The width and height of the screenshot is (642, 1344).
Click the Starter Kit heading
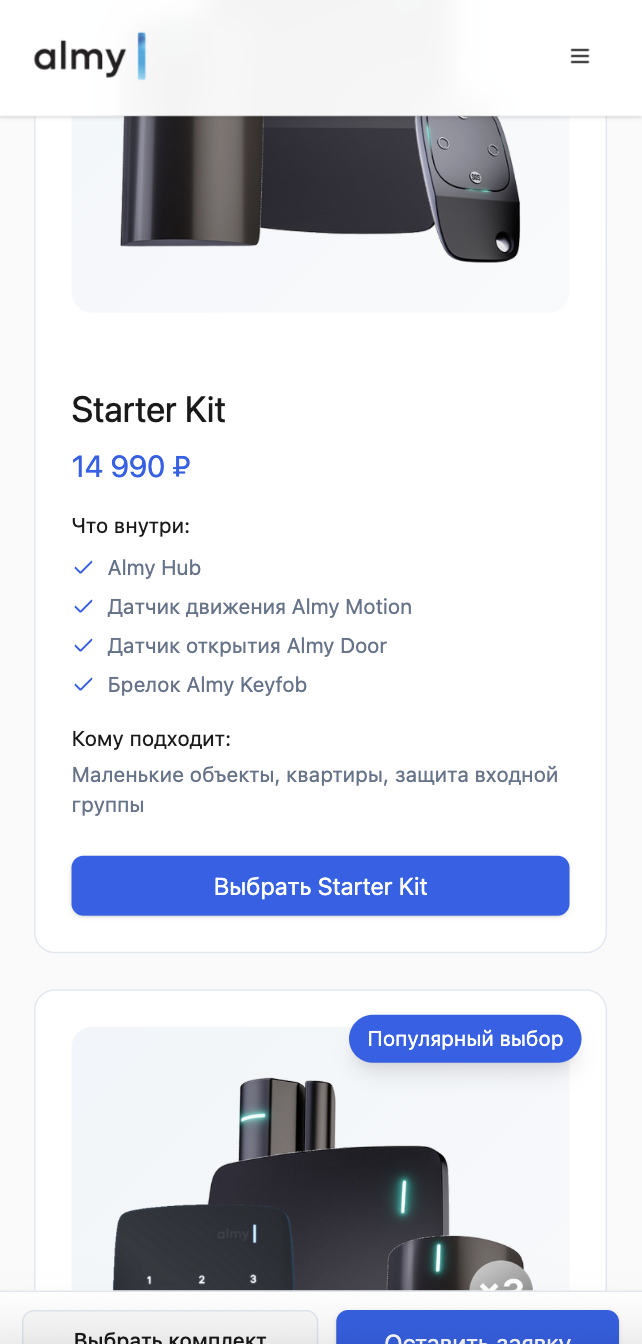tap(148, 410)
